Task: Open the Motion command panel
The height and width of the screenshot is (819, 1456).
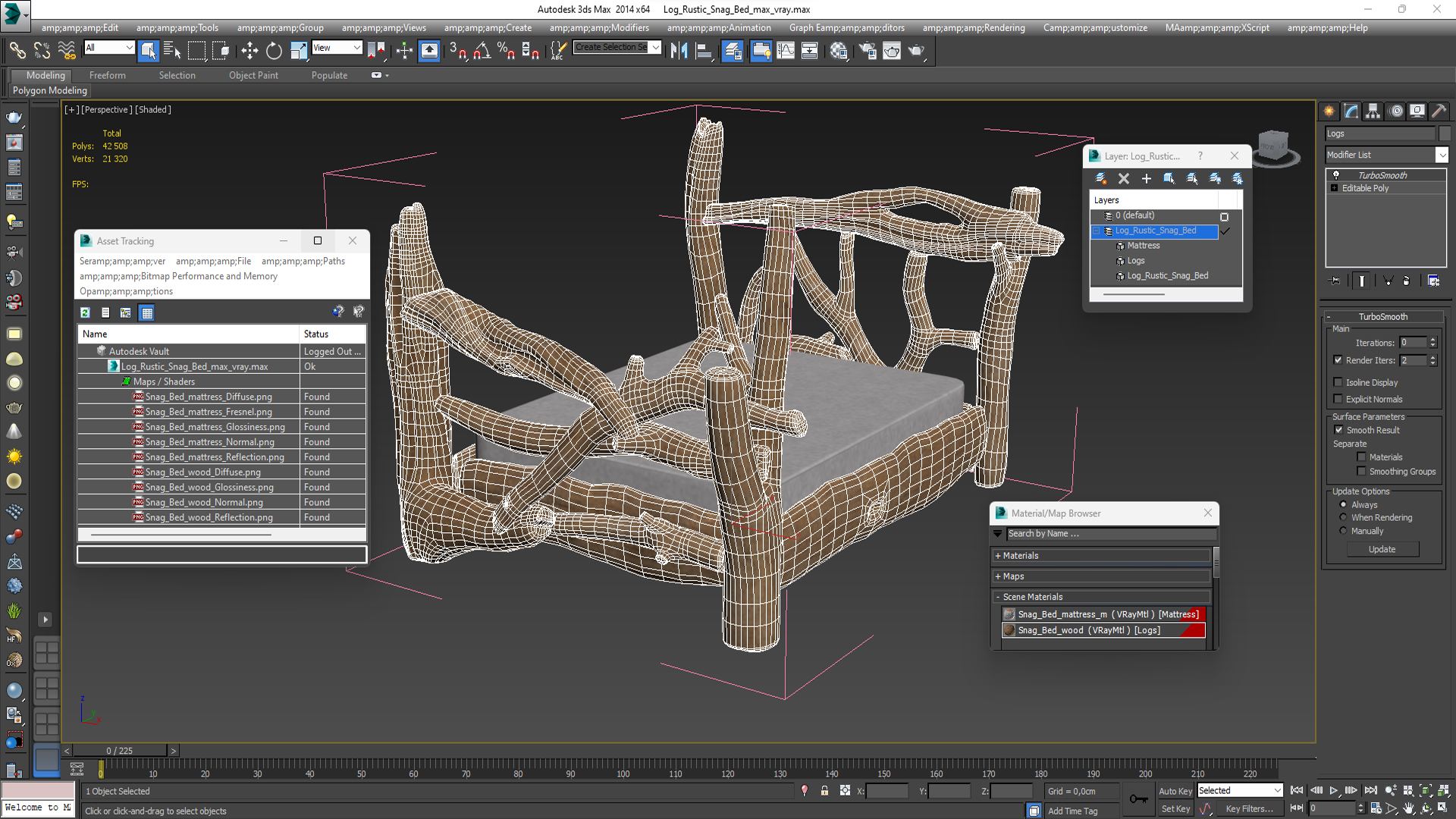Action: [1395, 111]
